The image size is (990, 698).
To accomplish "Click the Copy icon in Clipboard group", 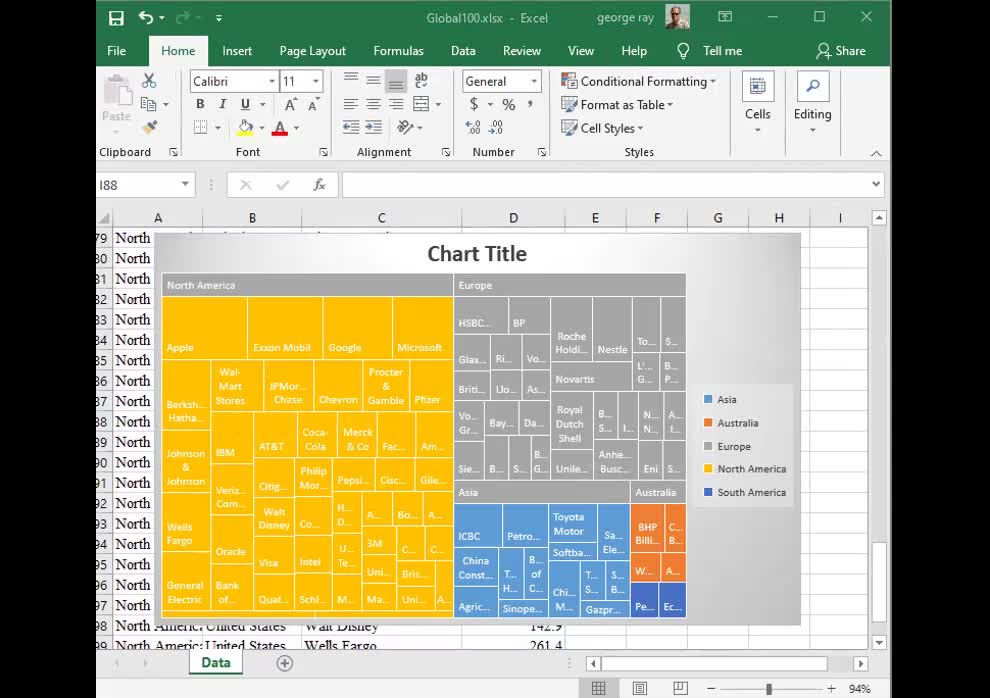I will [x=148, y=104].
